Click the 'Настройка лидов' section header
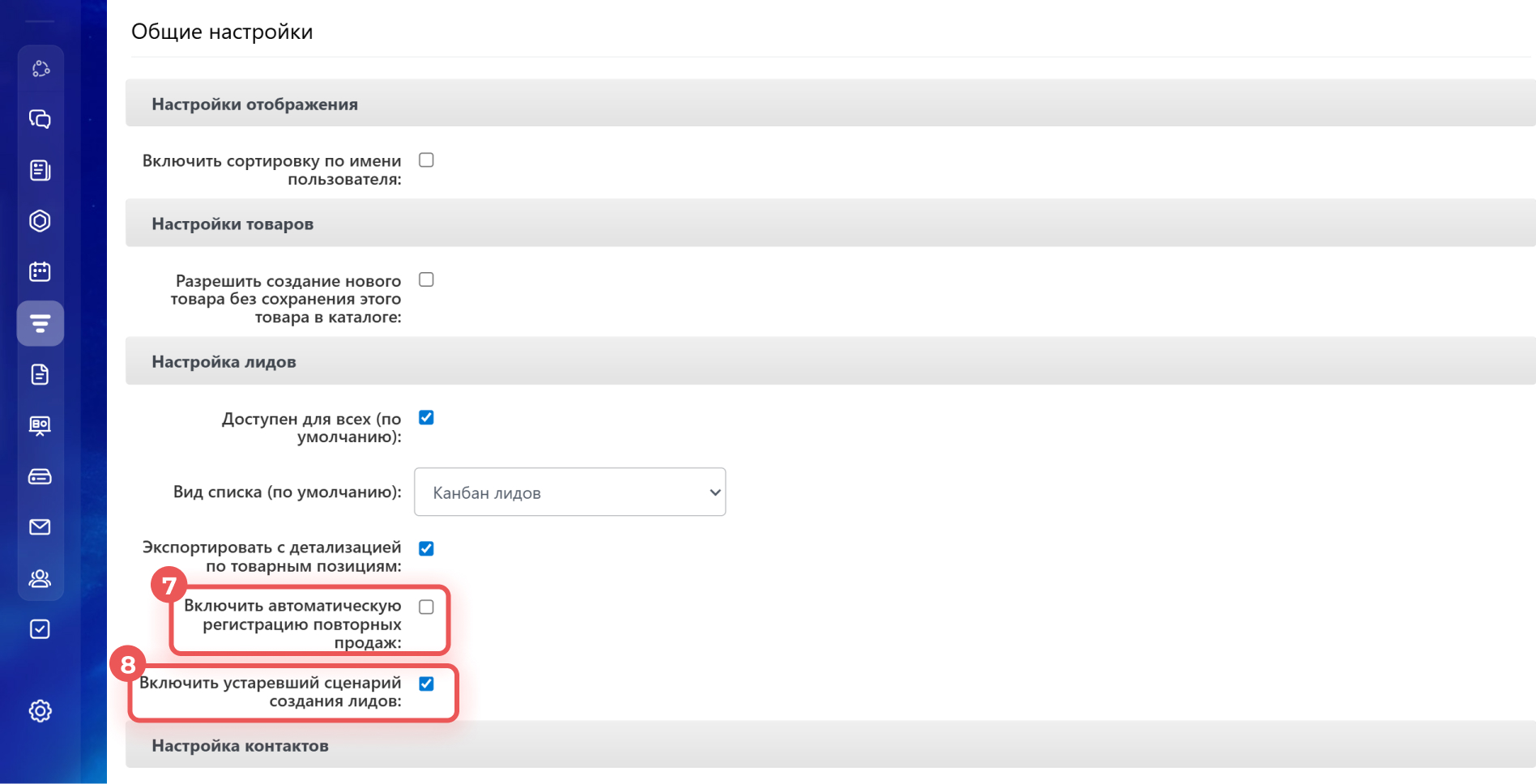Image resolution: width=1536 pixels, height=784 pixels. click(x=224, y=362)
